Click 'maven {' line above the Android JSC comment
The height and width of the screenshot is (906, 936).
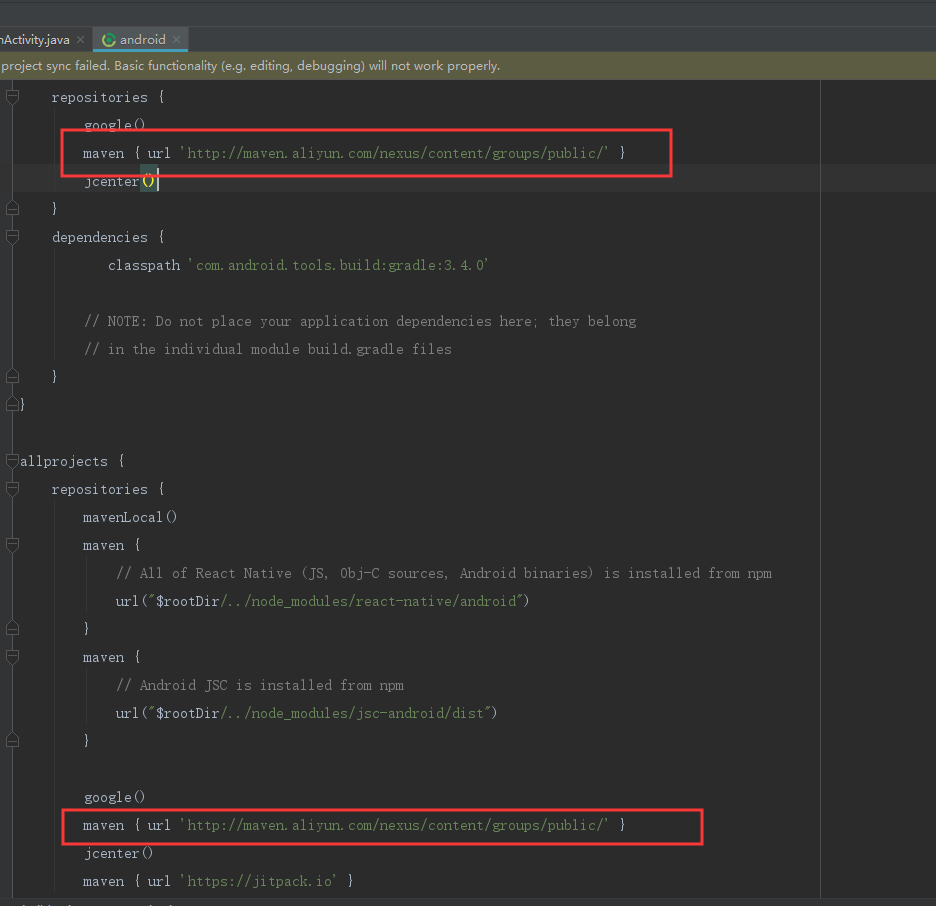pyautogui.click(x=112, y=657)
